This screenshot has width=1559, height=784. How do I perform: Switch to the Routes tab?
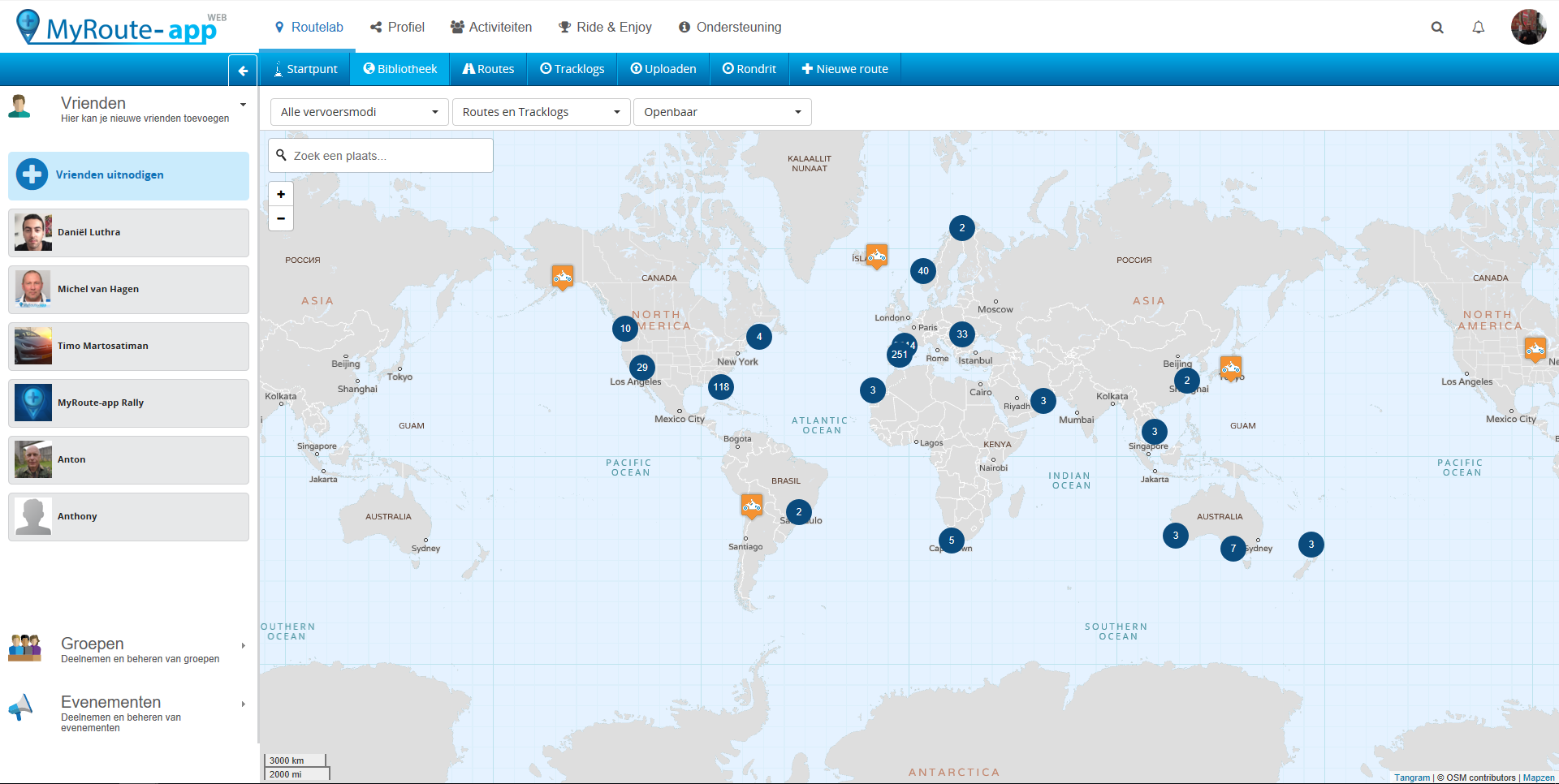pyautogui.click(x=488, y=69)
